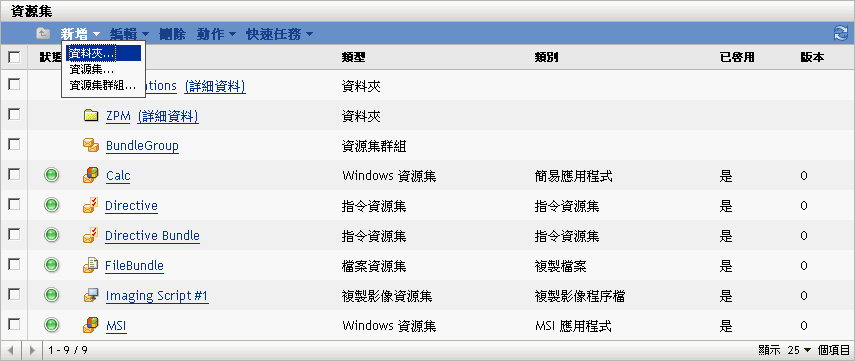Click the up-folder icon beside 新增
Viewport: 855px width, 361px height.
click(x=43, y=34)
